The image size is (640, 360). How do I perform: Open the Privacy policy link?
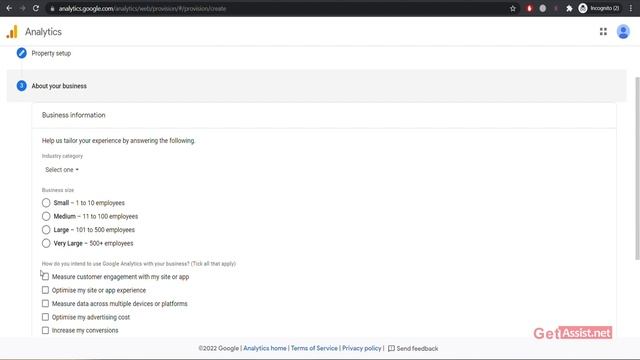click(362, 349)
